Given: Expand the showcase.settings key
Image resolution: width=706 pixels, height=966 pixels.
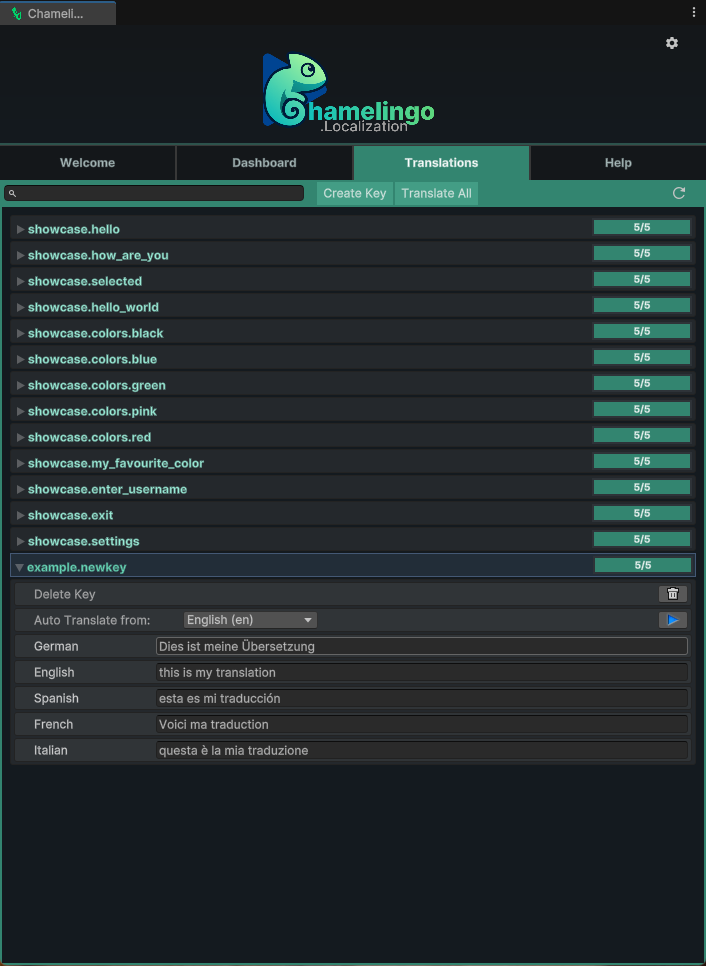Looking at the screenshot, I should [20, 541].
